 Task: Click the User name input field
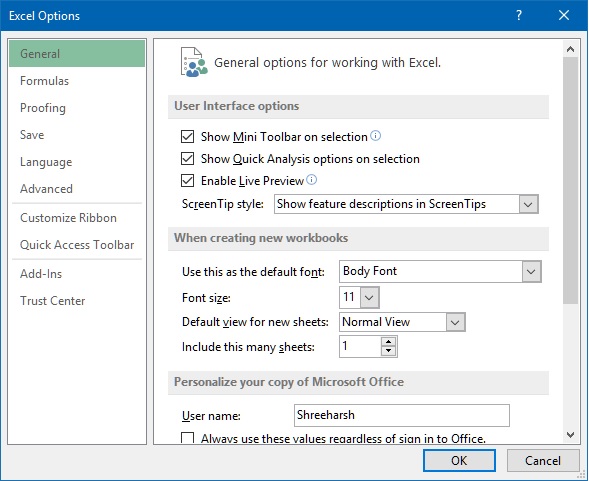coord(402,415)
